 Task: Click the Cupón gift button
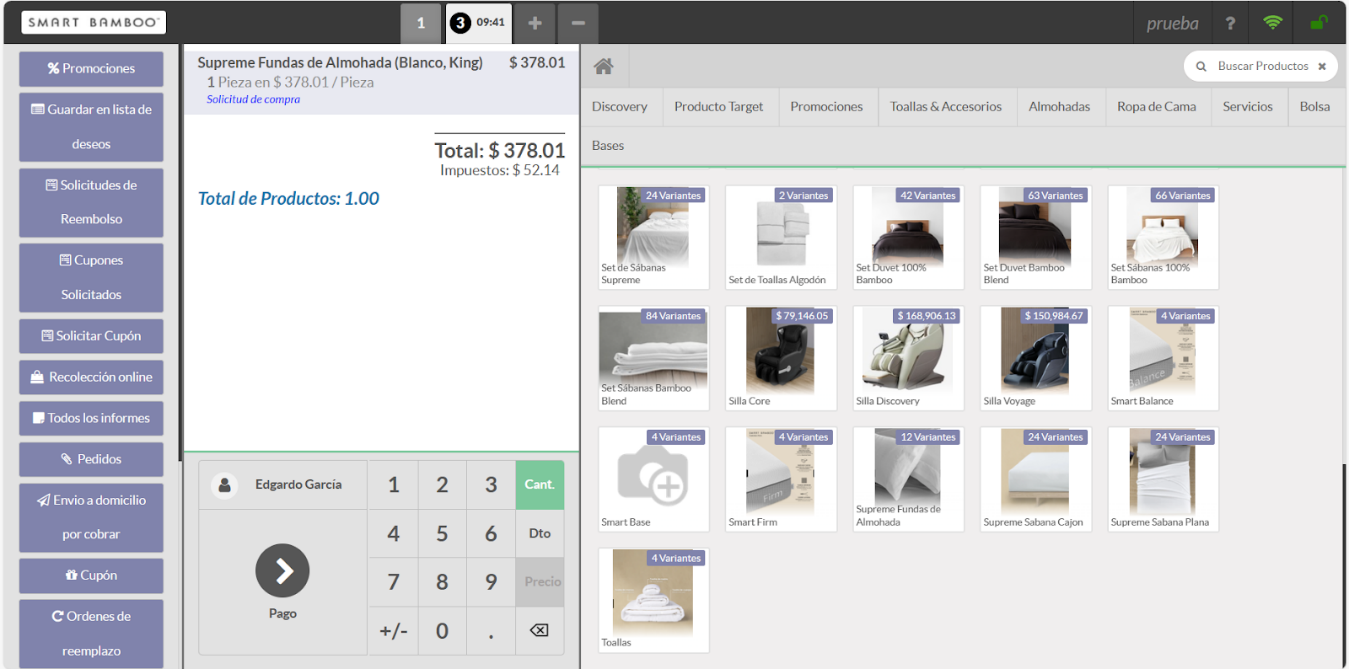[x=91, y=576]
